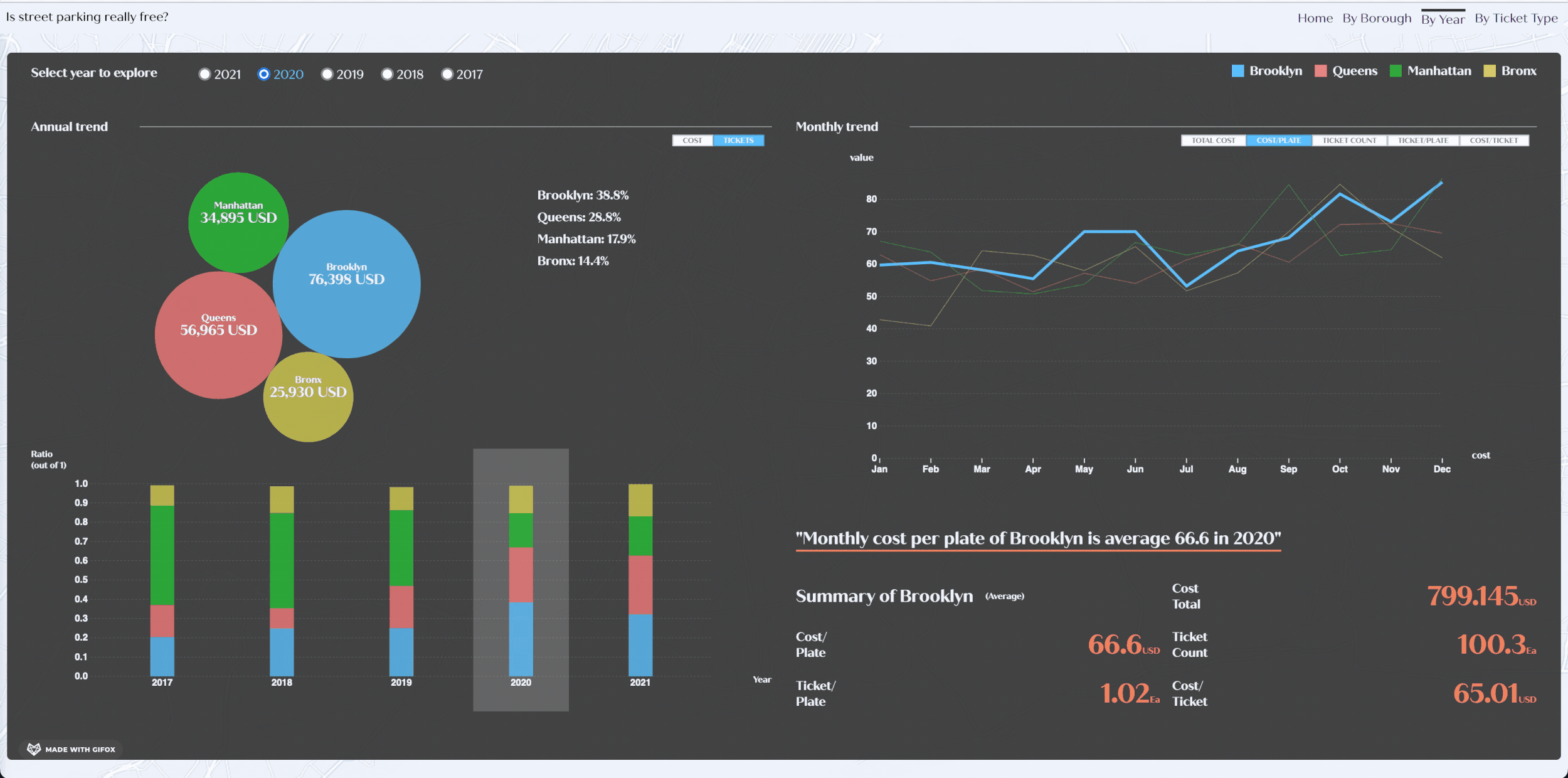The image size is (1568, 778).
Task: Switch monthly trend to TICKET/PLATE
Action: 1422,141
